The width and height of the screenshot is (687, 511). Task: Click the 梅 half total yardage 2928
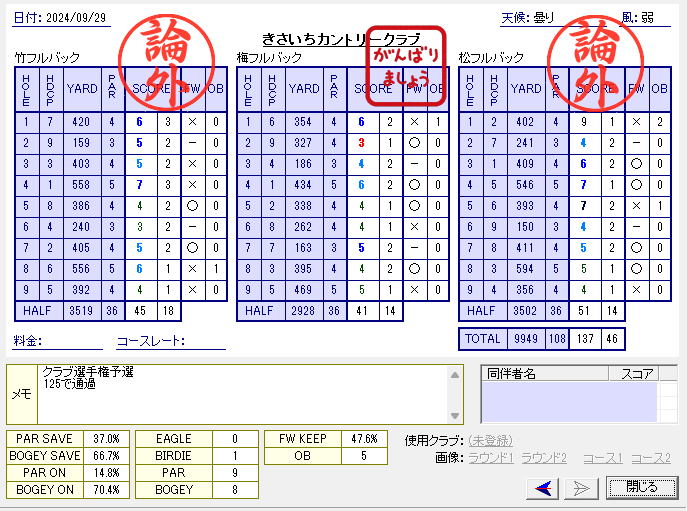(x=304, y=311)
